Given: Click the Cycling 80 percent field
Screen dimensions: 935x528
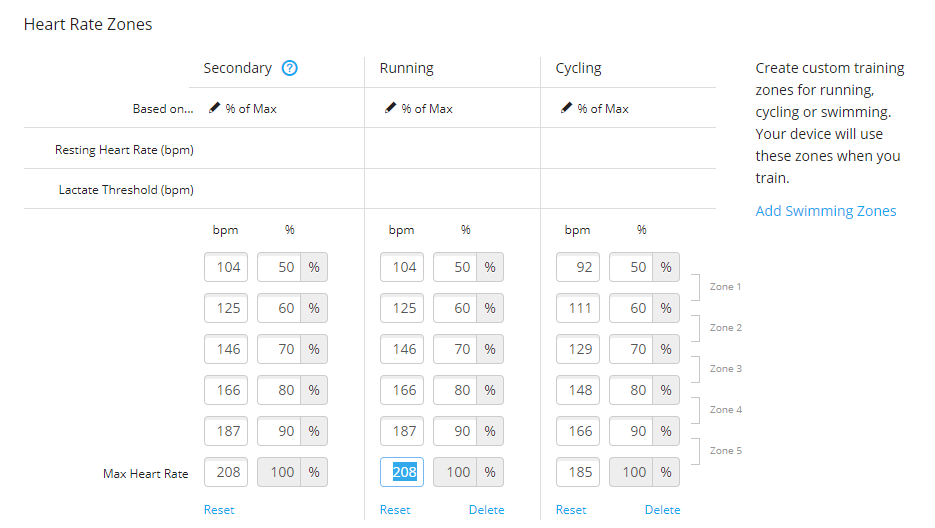Looking at the screenshot, I should tap(631, 390).
